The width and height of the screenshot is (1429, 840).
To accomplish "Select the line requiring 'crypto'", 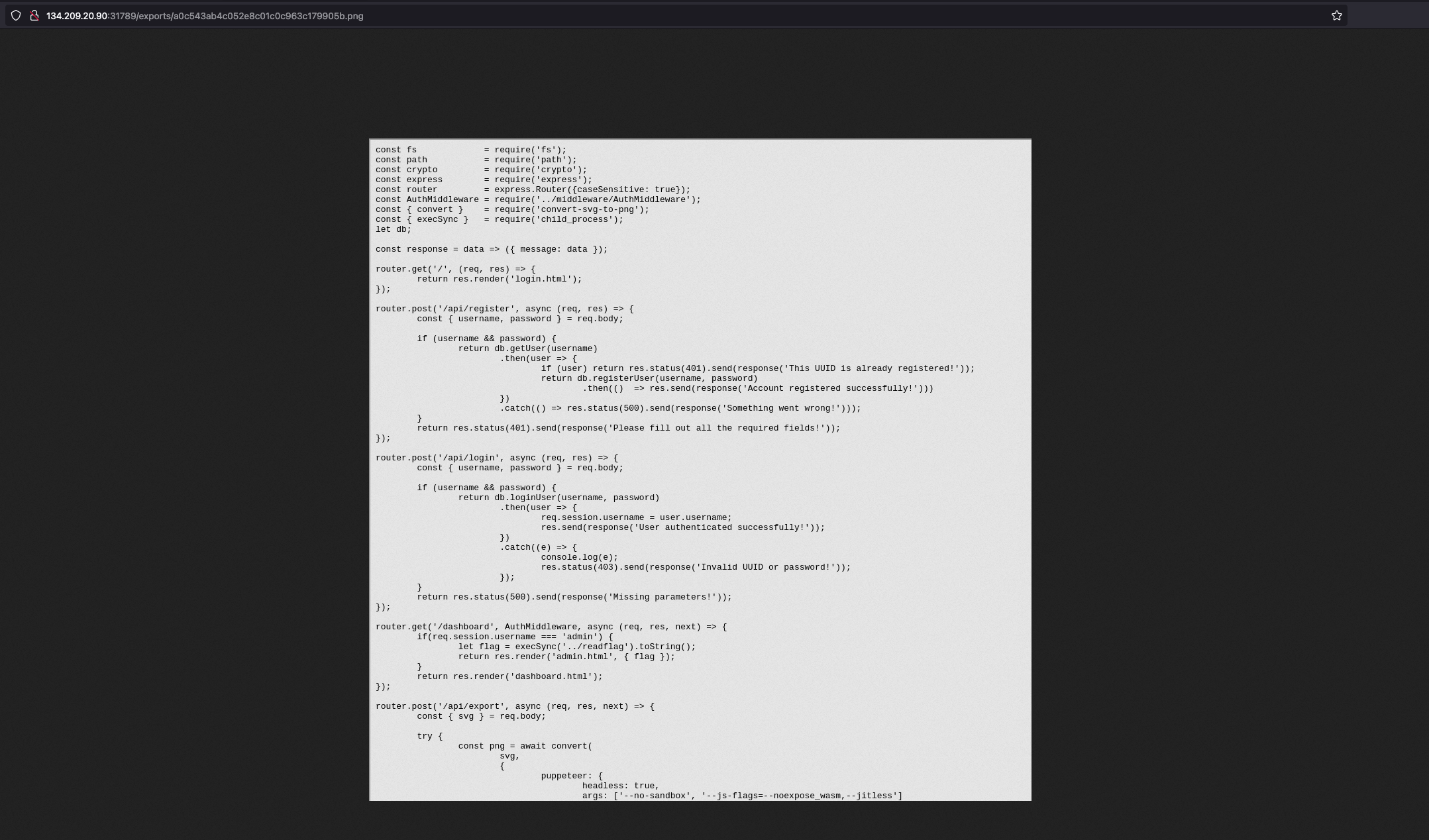I will click(482, 170).
